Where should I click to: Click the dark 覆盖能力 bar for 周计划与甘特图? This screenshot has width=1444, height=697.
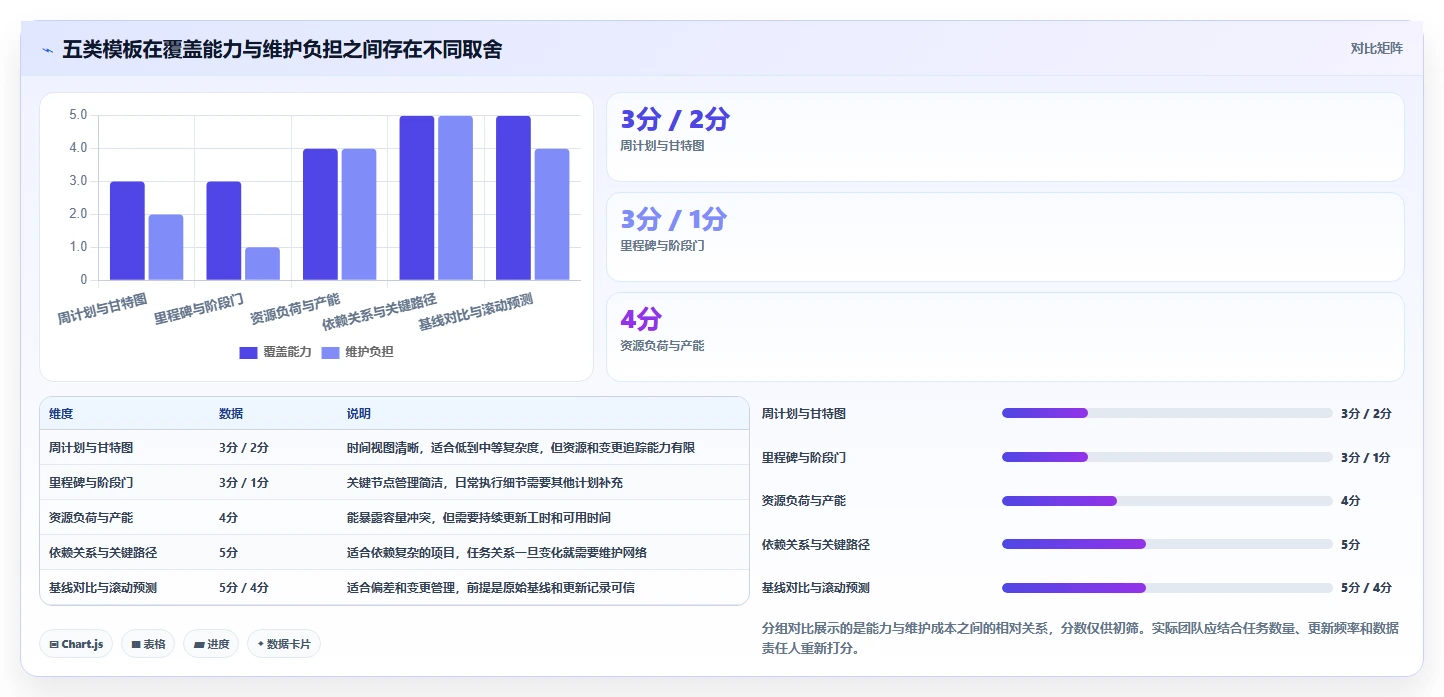point(127,231)
